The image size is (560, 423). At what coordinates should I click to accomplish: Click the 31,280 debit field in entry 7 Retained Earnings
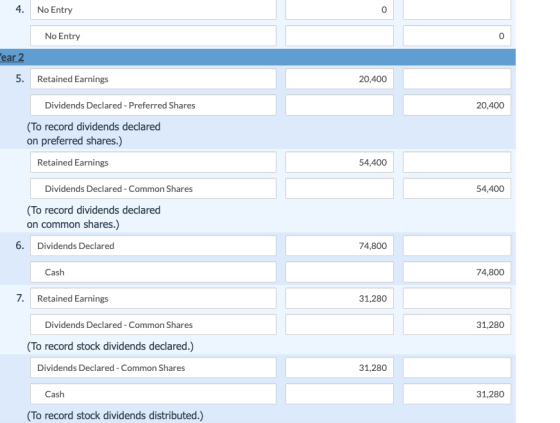coord(339,298)
